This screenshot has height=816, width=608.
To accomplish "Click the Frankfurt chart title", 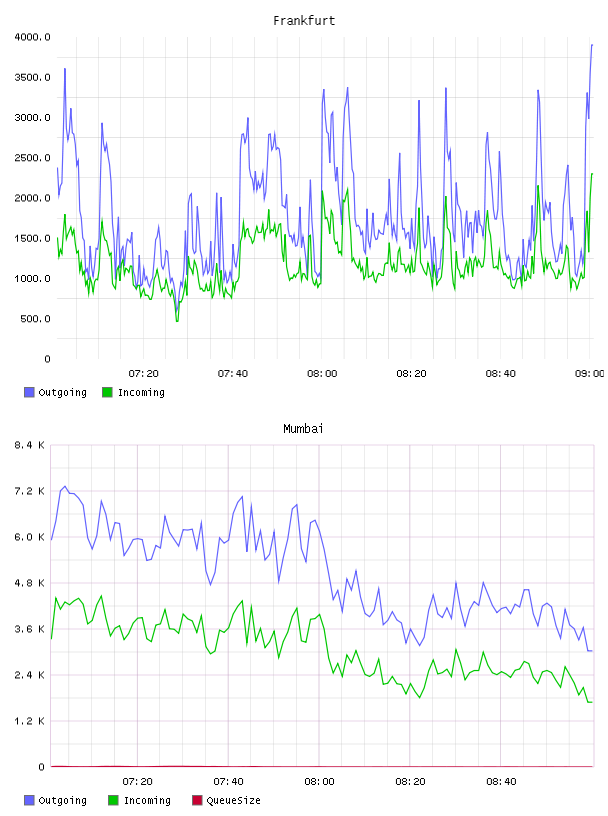I will (304, 21).
